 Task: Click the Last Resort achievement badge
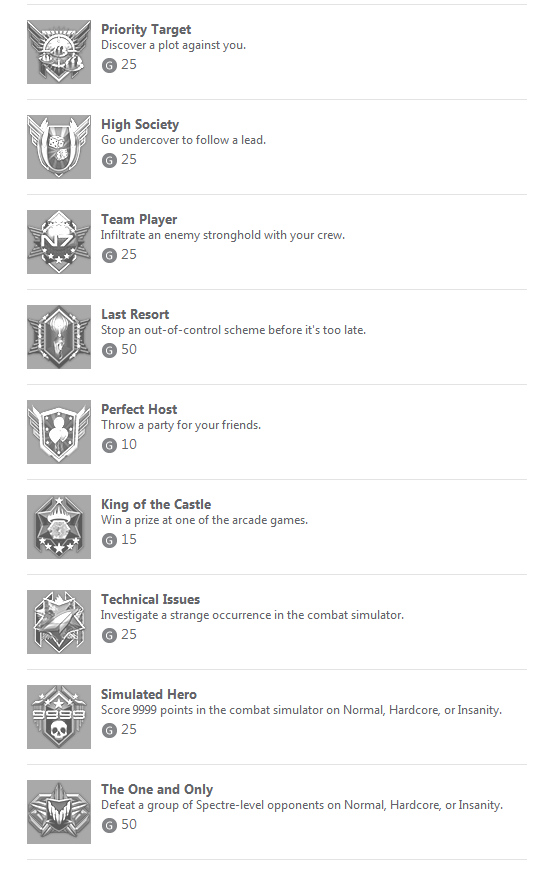coord(59,336)
